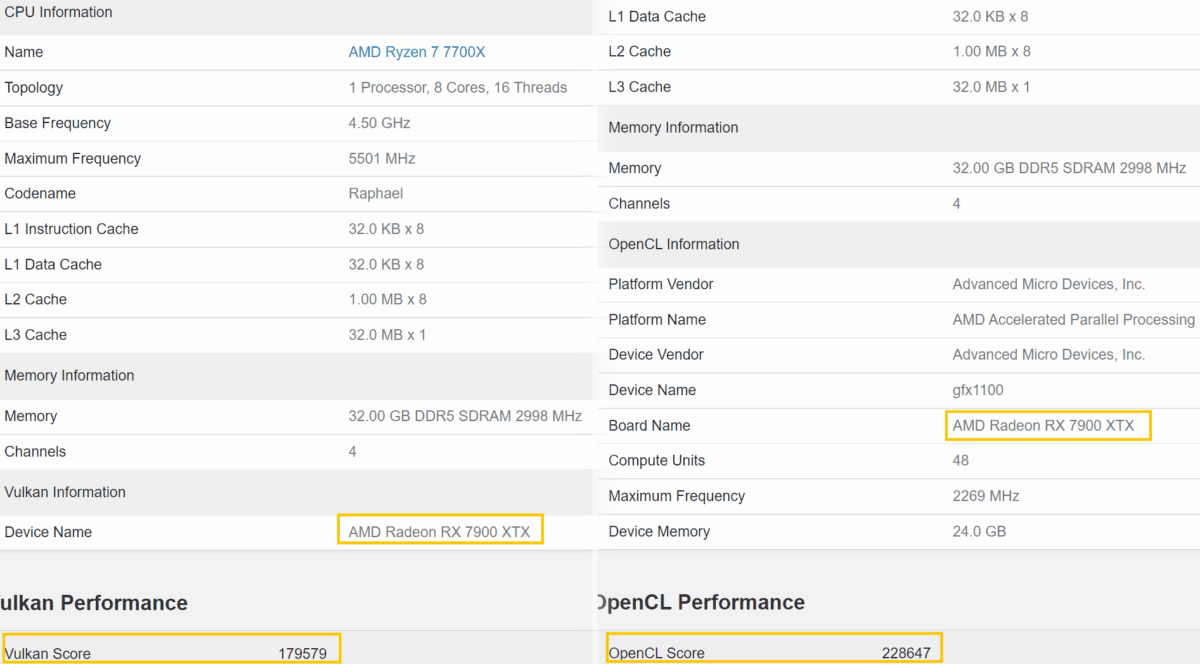The width and height of the screenshot is (1200, 664).
Task: Click the gfx1100 device name value
Action: pos(977,390)
